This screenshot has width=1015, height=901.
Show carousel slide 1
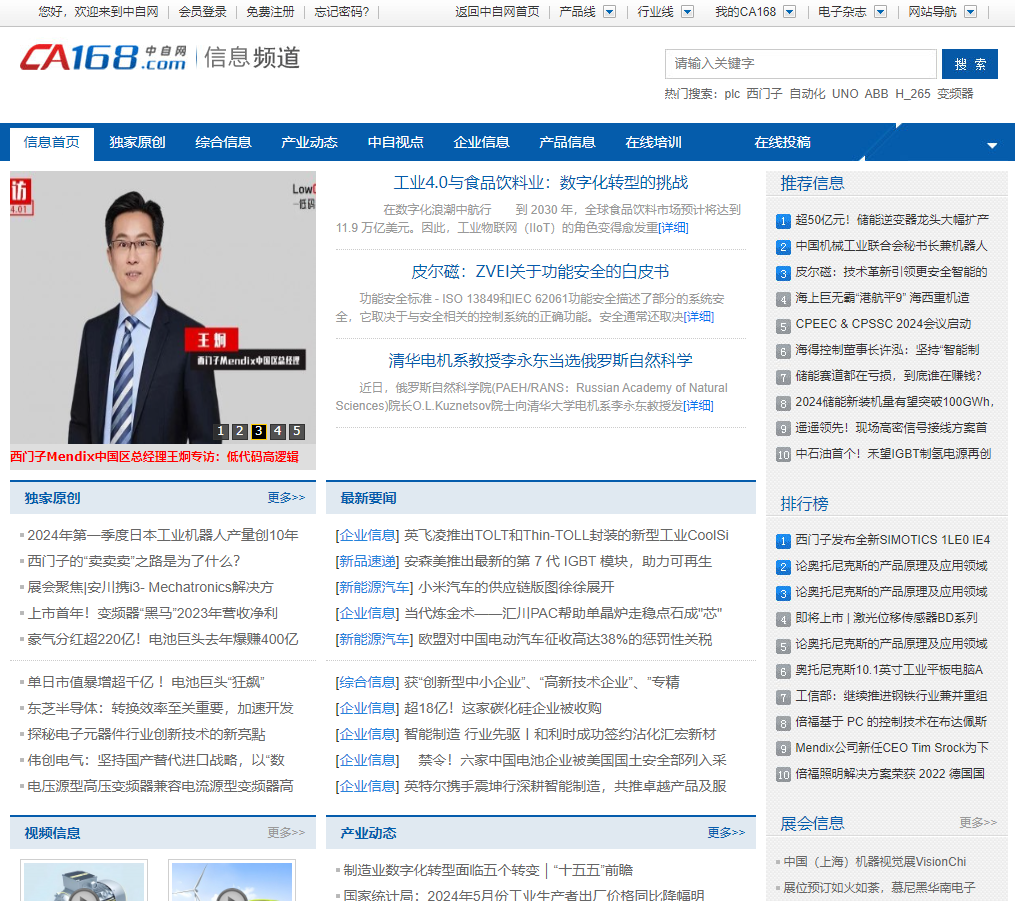221,431
